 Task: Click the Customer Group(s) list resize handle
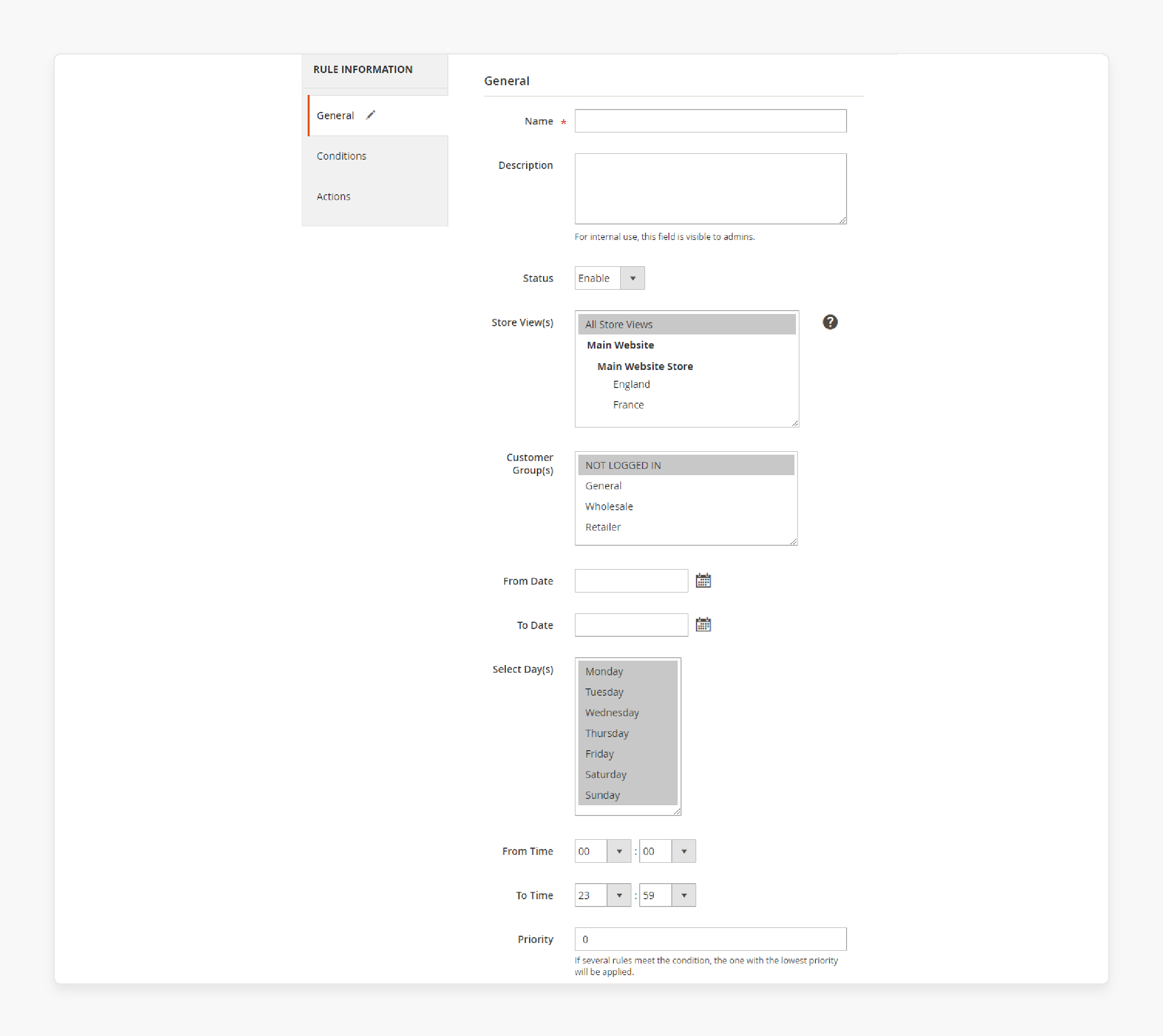[793, 541]
